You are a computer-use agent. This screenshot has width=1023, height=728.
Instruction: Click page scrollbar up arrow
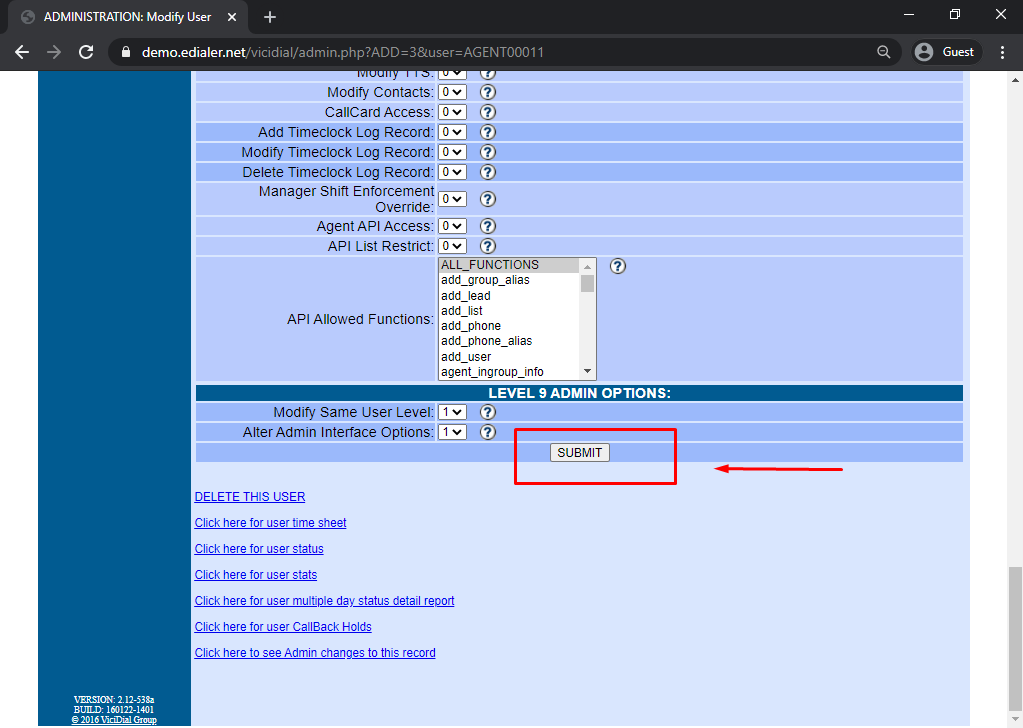(1015, 80)
